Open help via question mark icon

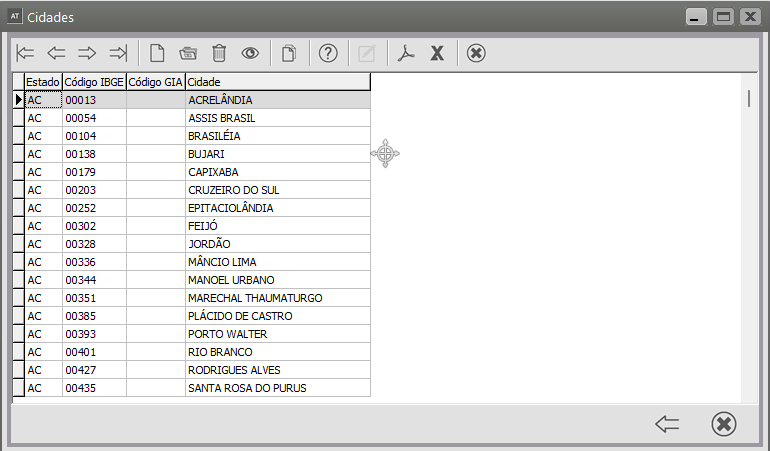click(x=328, y=53)
